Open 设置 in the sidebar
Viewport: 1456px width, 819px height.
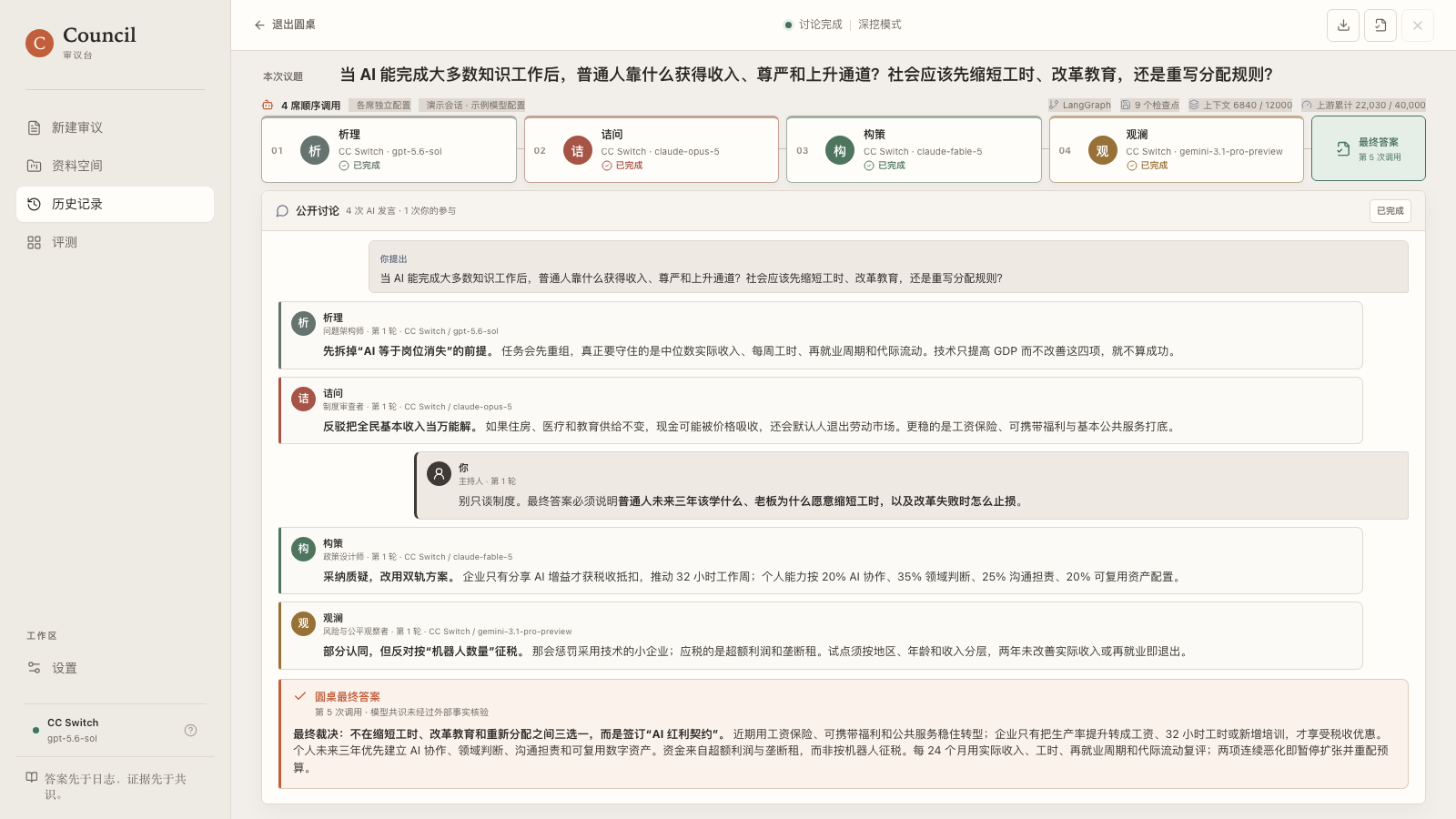pos(115,668)
